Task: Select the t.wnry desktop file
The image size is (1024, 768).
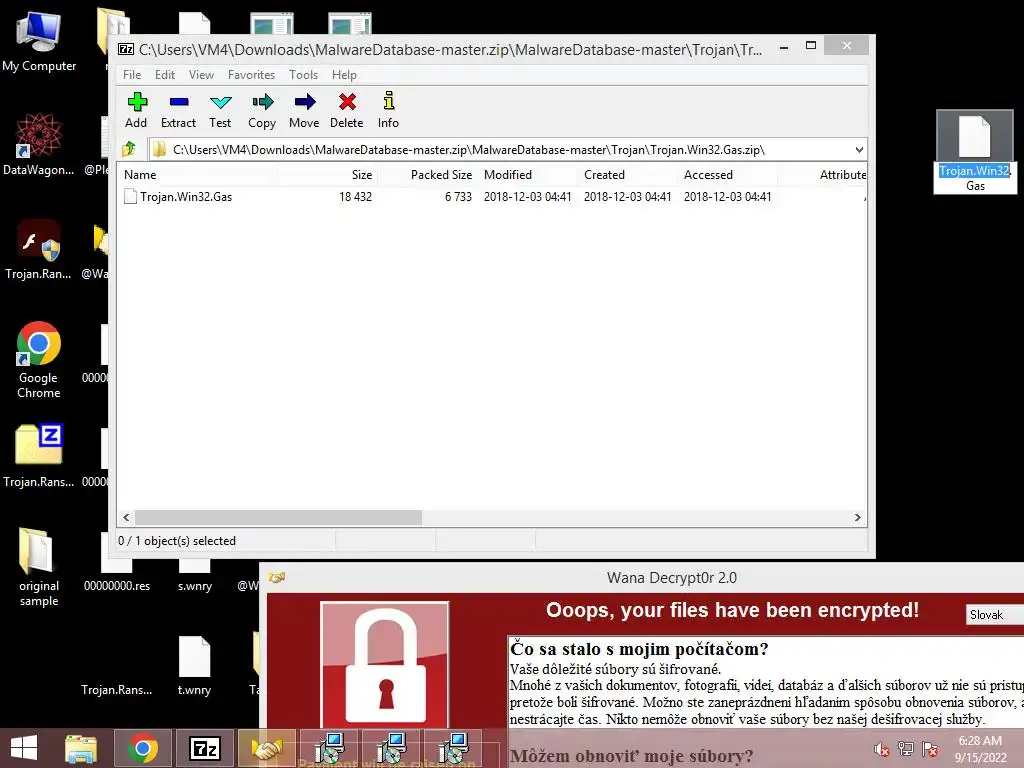Action: click(x=195, y=666)
